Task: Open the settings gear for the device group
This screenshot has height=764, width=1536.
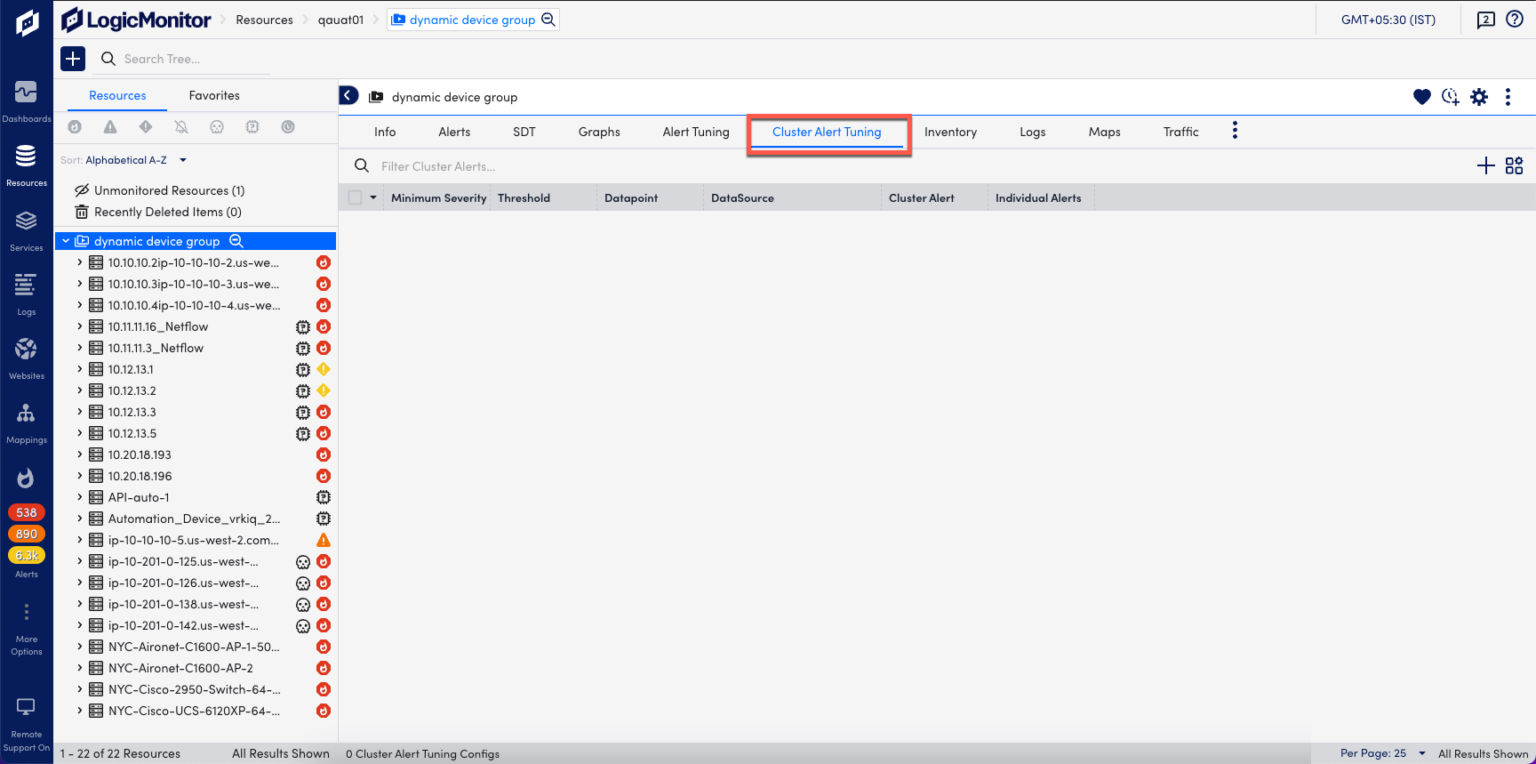Action: point(1479,97)
